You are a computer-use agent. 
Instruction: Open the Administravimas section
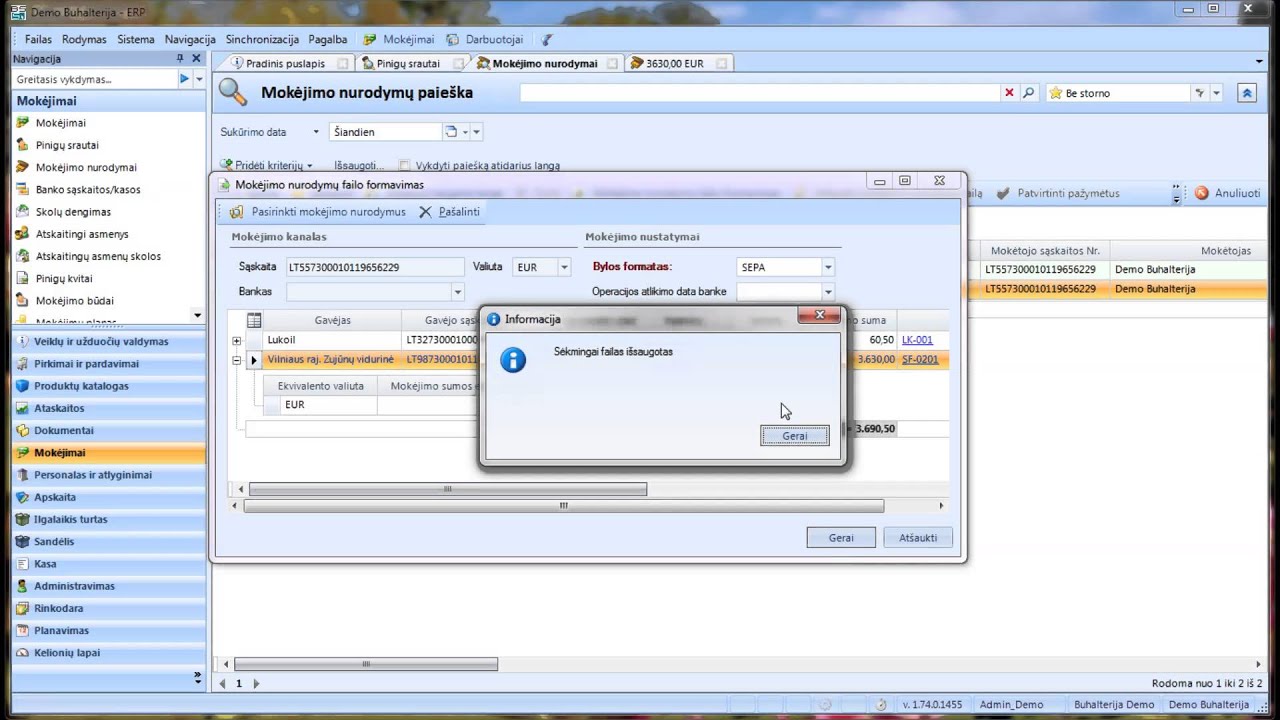point(108,586)
